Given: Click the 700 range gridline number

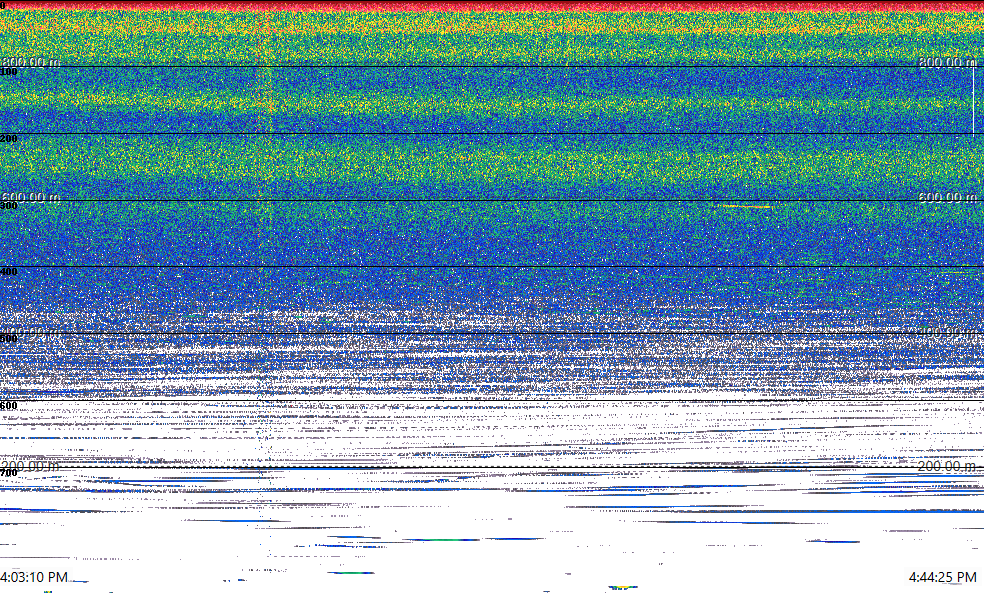Looking at the screenshot, I should 9,473.
